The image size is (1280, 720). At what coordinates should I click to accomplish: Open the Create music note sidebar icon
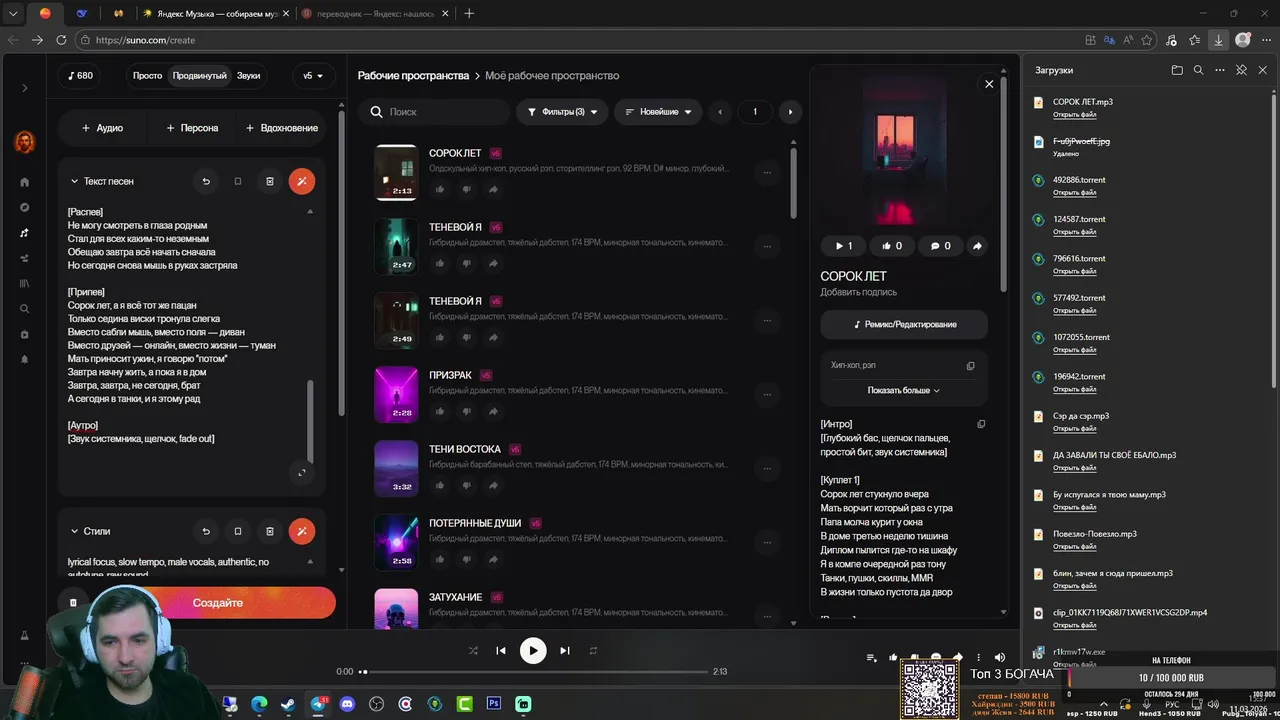tap(25, 233)
